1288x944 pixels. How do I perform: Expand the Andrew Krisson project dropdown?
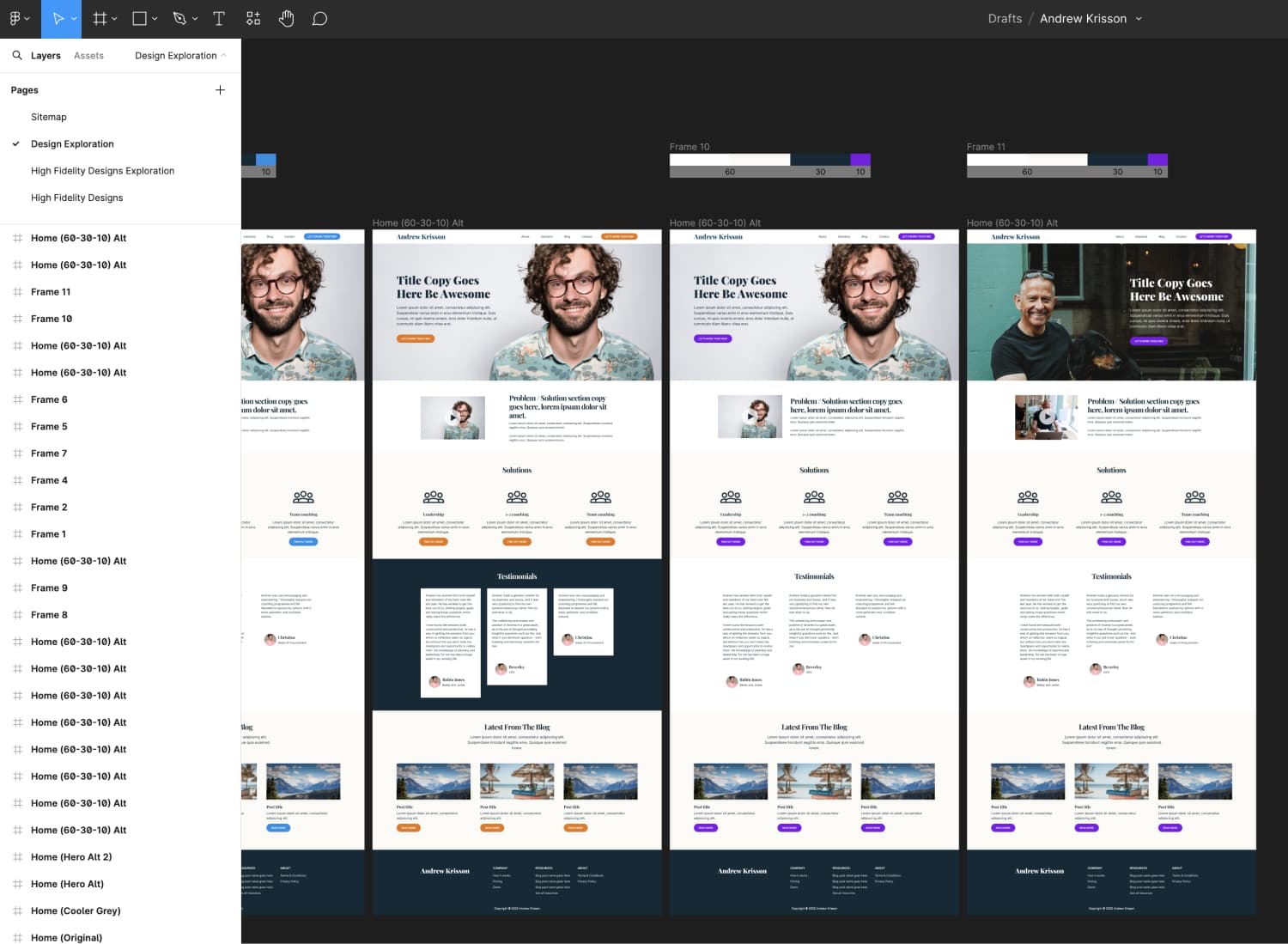pos(1139,18)
